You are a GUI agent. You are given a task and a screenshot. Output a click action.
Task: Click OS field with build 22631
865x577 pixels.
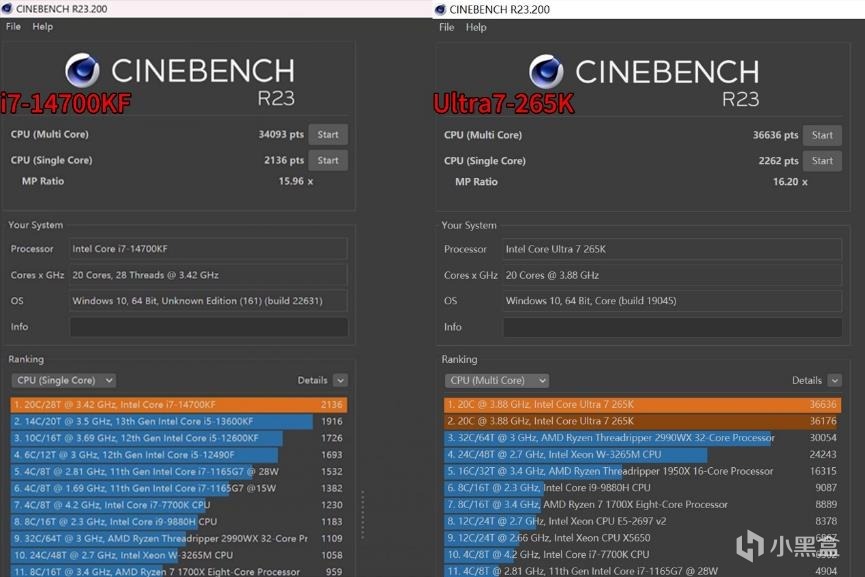coord(209,301)
